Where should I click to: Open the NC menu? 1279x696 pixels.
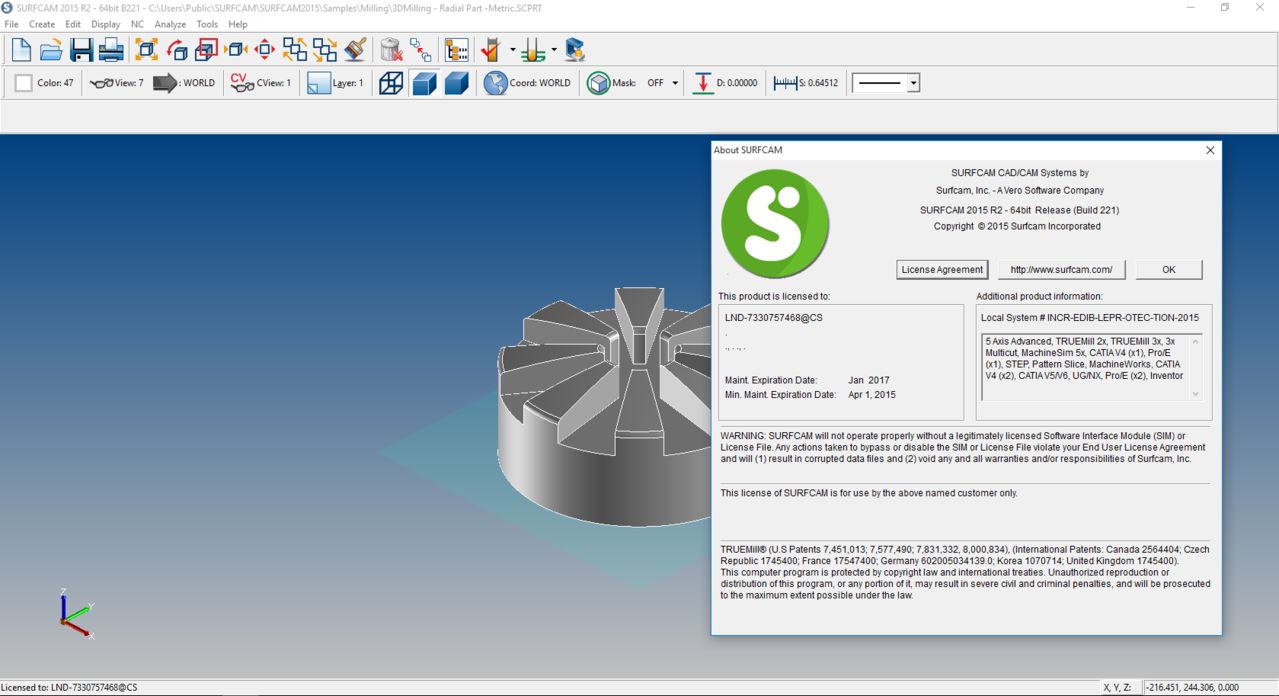click(137, 24)
